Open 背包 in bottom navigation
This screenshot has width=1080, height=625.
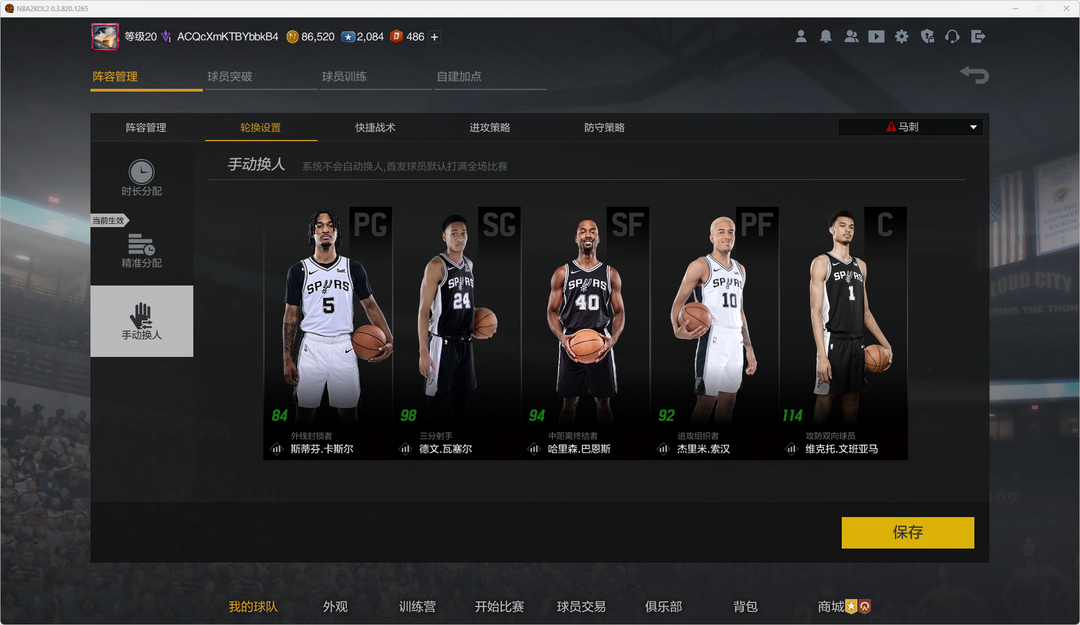745,606
